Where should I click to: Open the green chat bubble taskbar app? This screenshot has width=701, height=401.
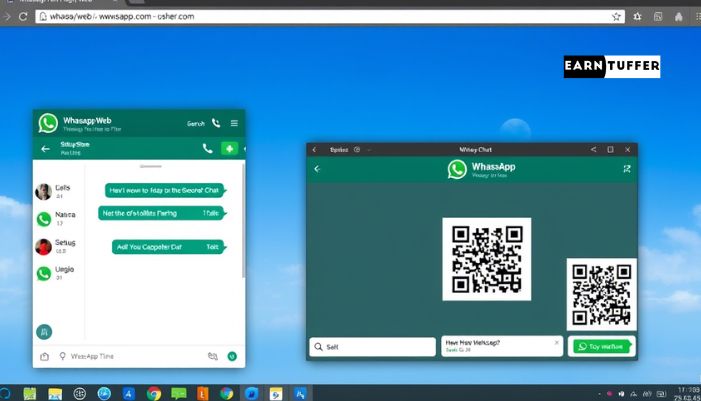(178, 393)
